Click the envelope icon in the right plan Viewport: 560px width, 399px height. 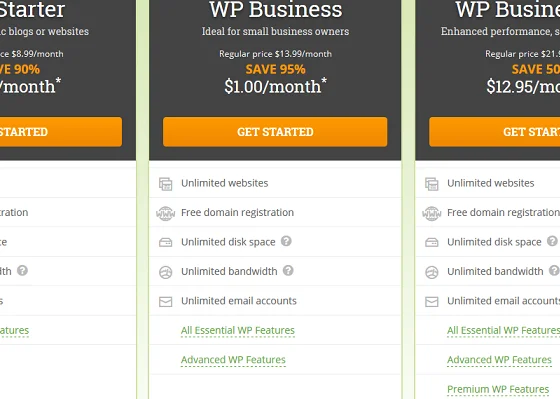[431, 301]
